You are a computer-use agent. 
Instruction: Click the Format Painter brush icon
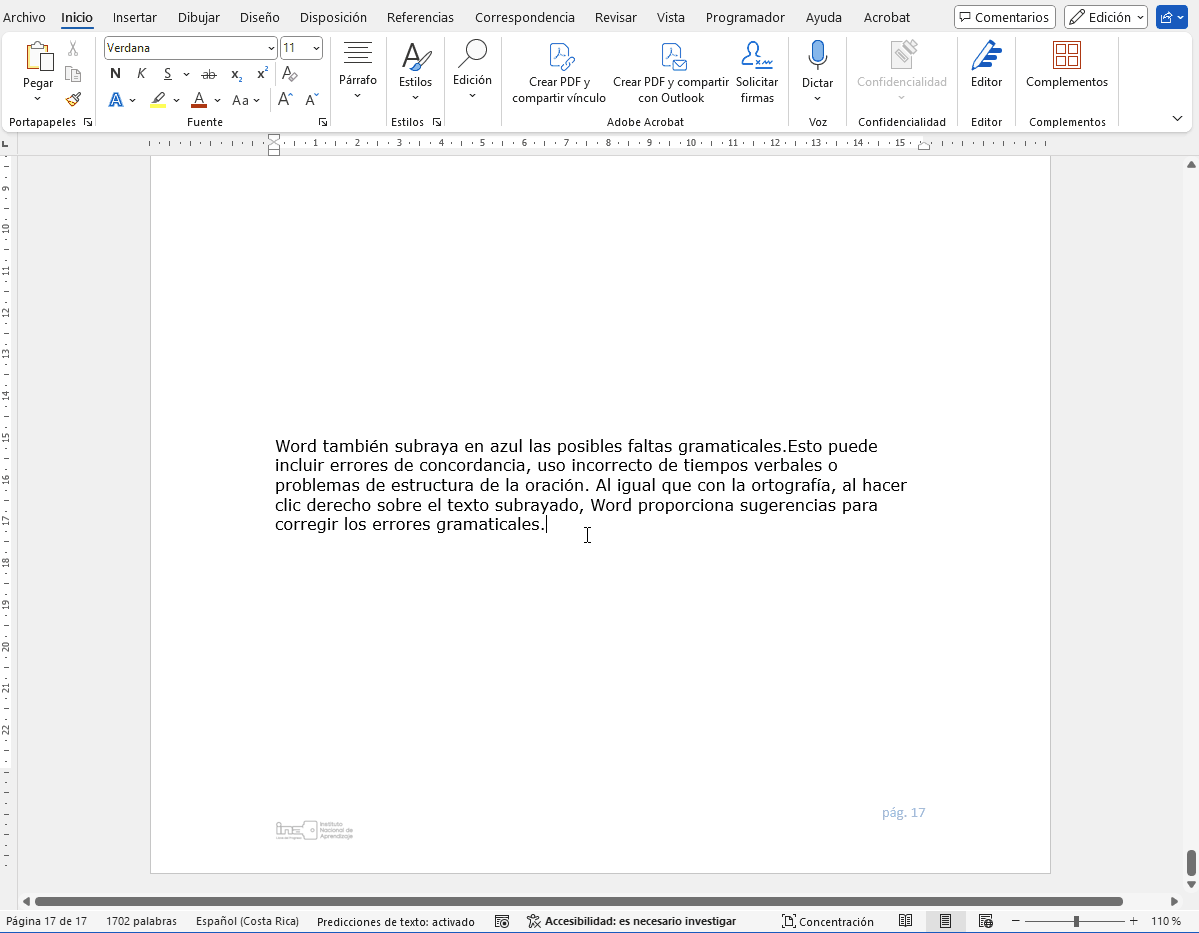(x=73, y=100)
